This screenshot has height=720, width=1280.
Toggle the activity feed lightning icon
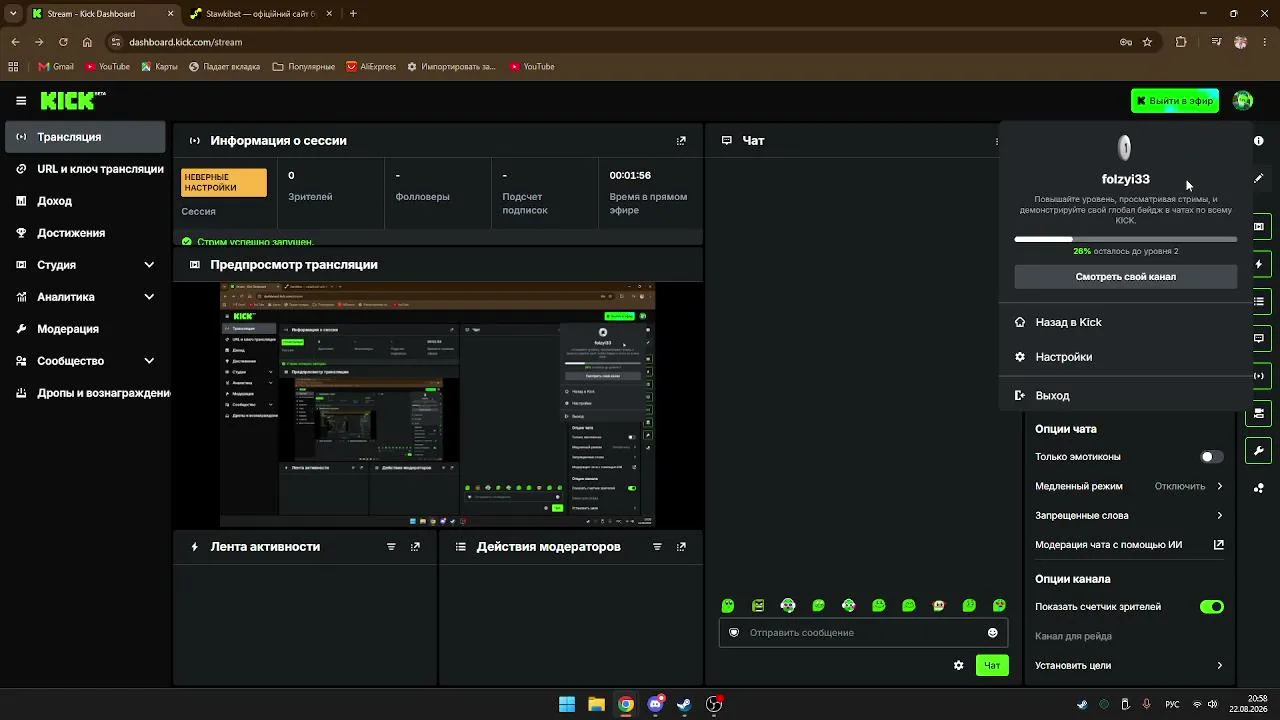point(1259,264)
